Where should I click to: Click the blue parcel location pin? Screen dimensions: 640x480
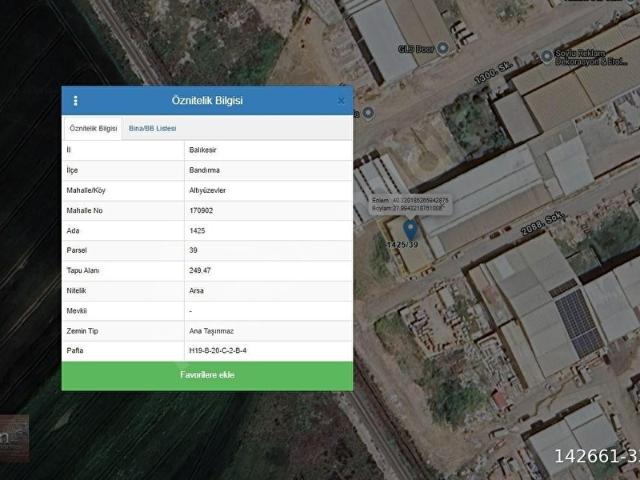point(410,230)
